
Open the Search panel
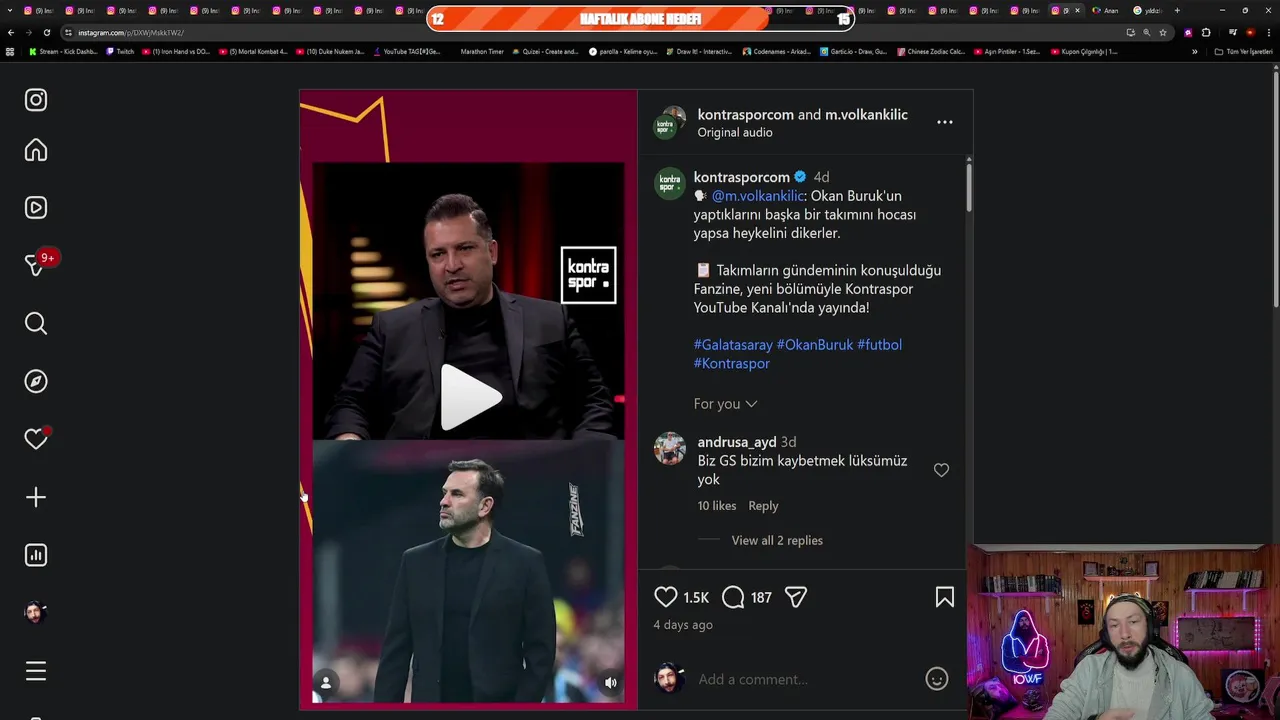pyautogui.click(x=36, y=323)
